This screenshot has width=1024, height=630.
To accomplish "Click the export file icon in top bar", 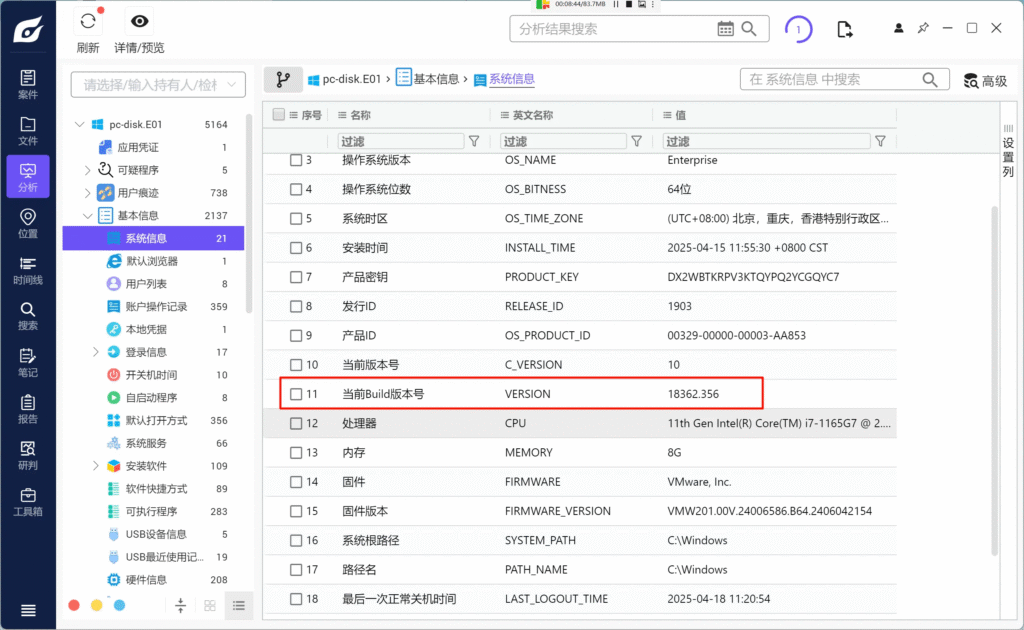I will [x=845, y=29].
